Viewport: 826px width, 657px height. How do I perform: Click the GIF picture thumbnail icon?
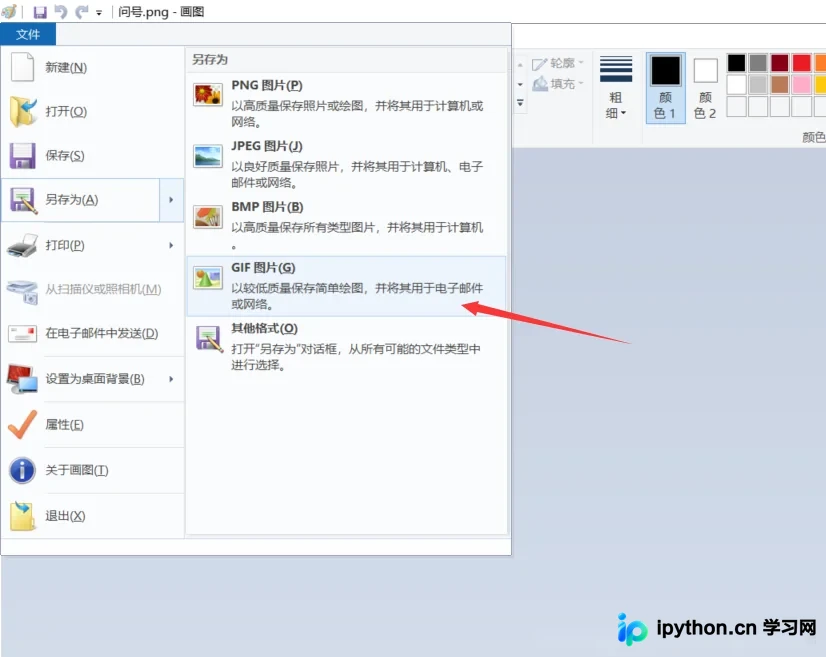point(208,278)
